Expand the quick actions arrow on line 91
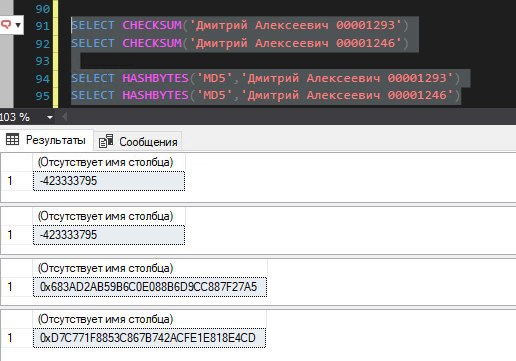Screen dimensions: 516x361 tap(18, 25)
